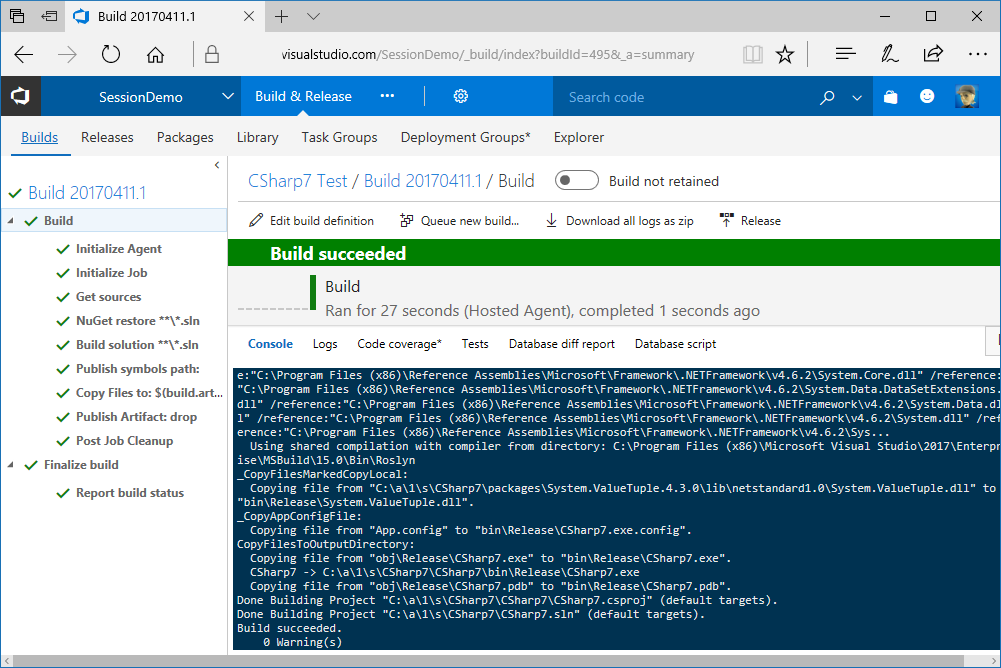1001x668 pixels.
Task: Click the feedback smiley icon
Action: coord(927,96)
